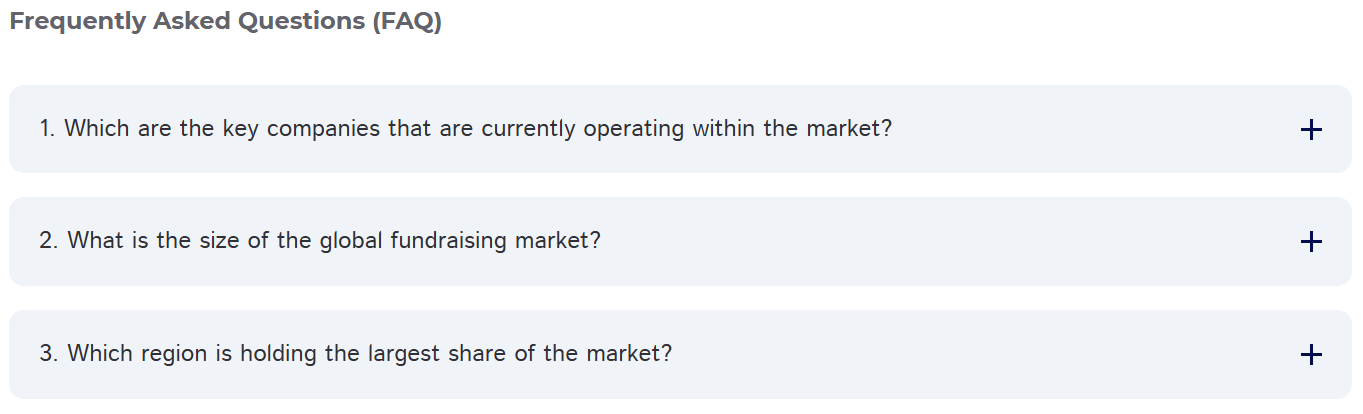Click the plus icon for largest share question
The height and width of the screenshot is (414, 1363).
(x=1311, y=355)
